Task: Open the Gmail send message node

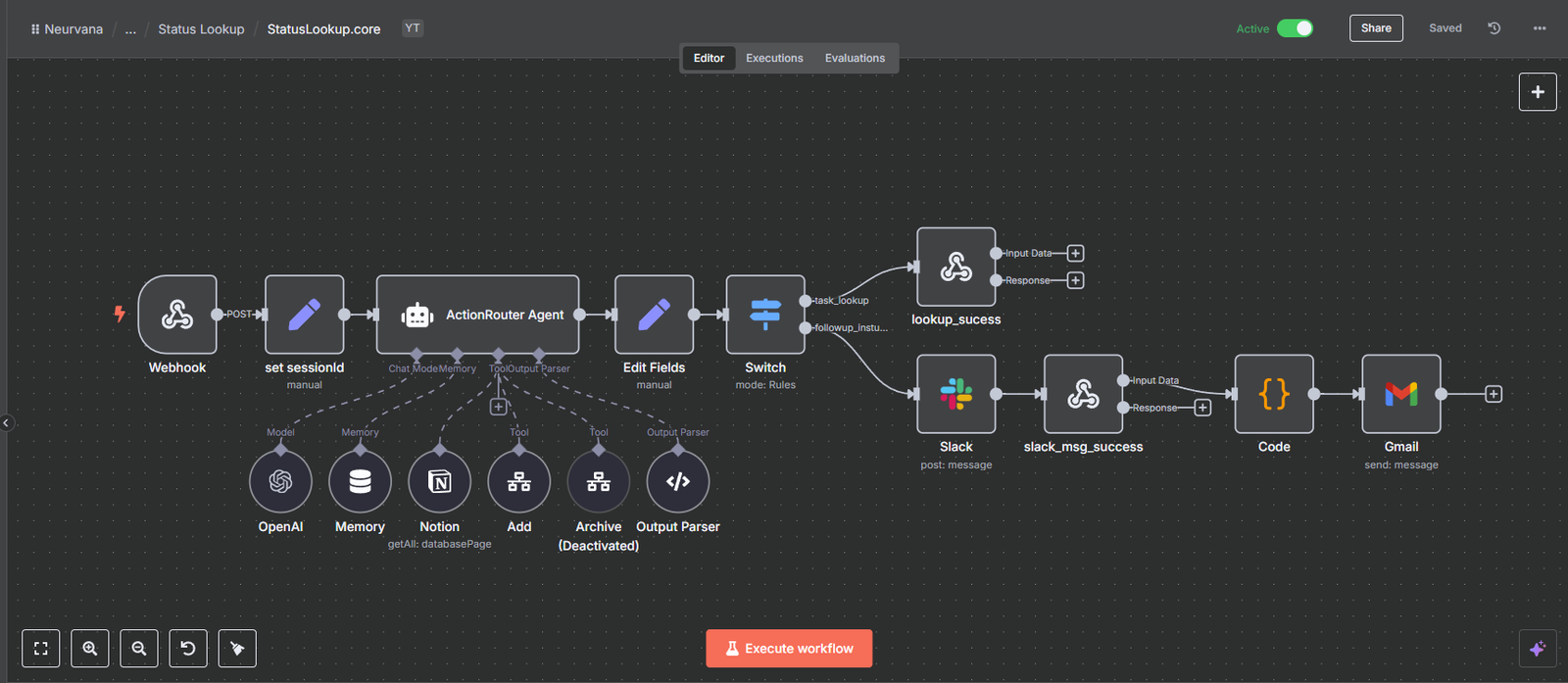Action: tap(1400, 394)
